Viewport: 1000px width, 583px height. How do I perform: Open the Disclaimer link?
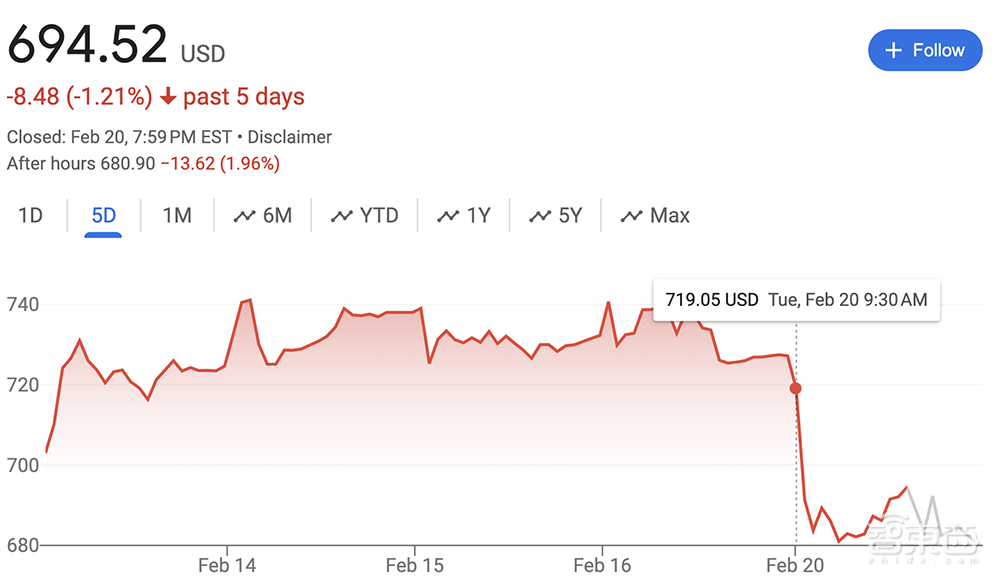pyautogui.click(x=289, y=137)
